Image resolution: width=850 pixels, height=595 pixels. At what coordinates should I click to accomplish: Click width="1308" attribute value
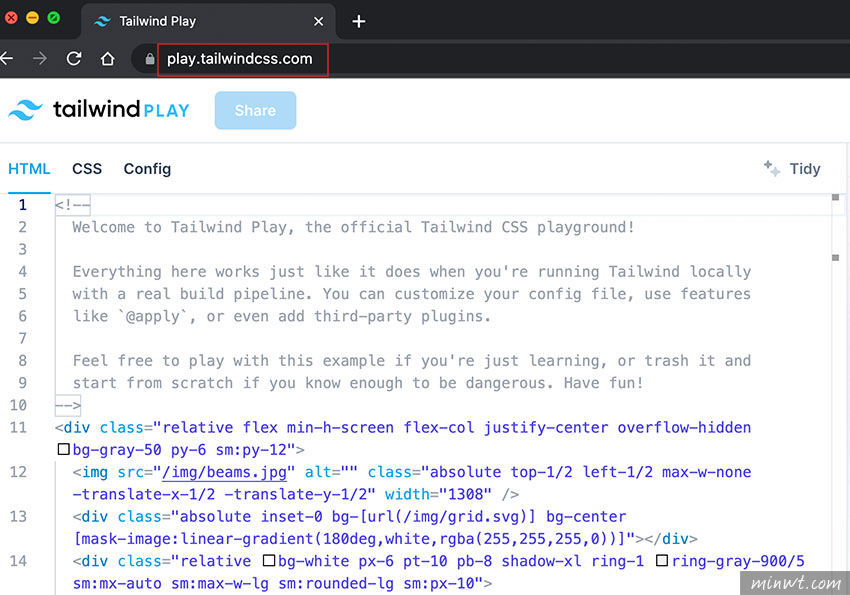pos(465,494)
